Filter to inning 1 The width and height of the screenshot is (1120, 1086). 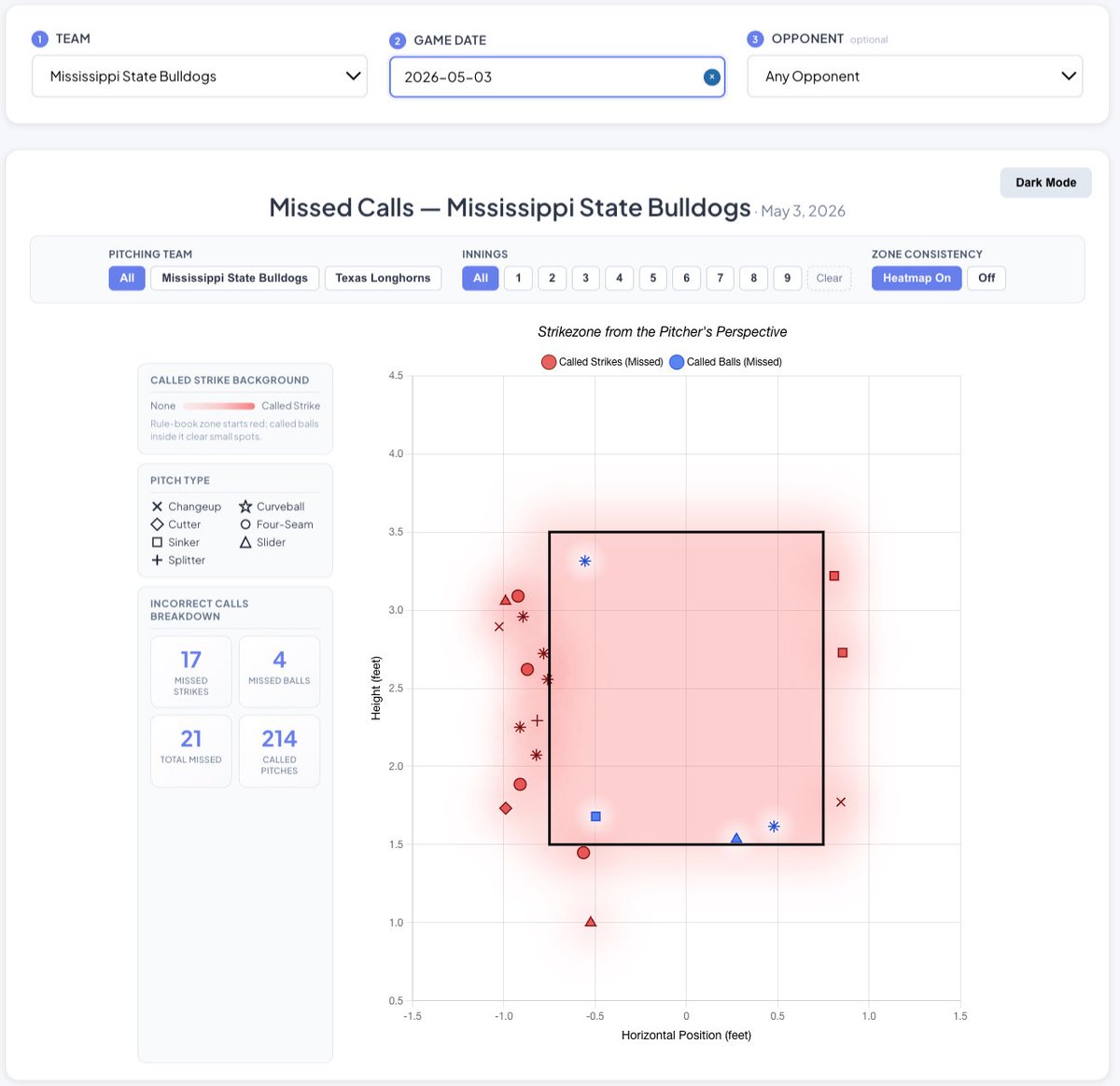click(519, 278)
